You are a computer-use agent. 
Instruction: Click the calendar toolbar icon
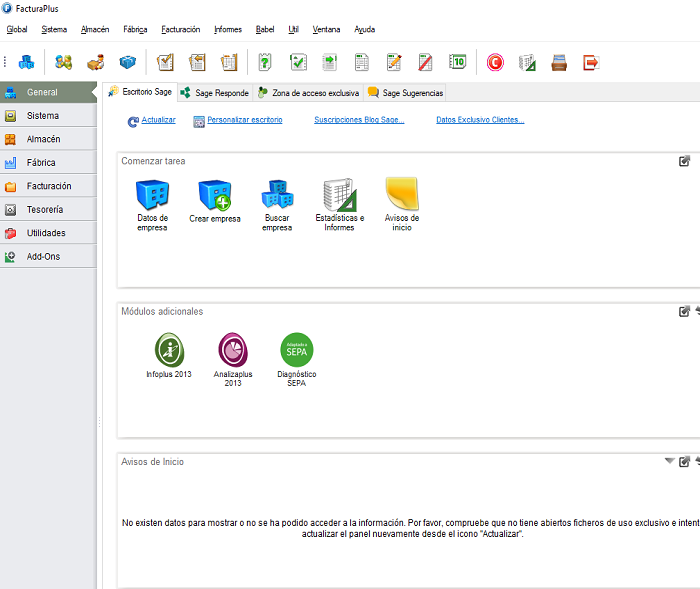pos(457,63)
